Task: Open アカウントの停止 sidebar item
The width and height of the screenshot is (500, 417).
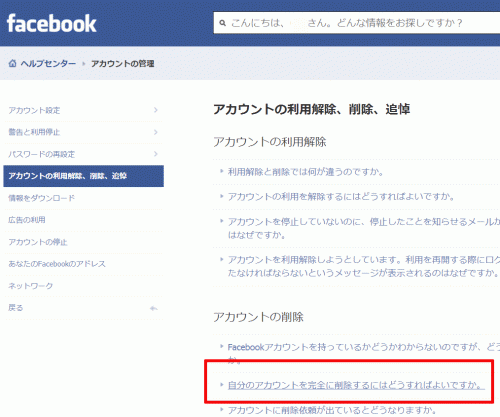Action: coord(83,242)
